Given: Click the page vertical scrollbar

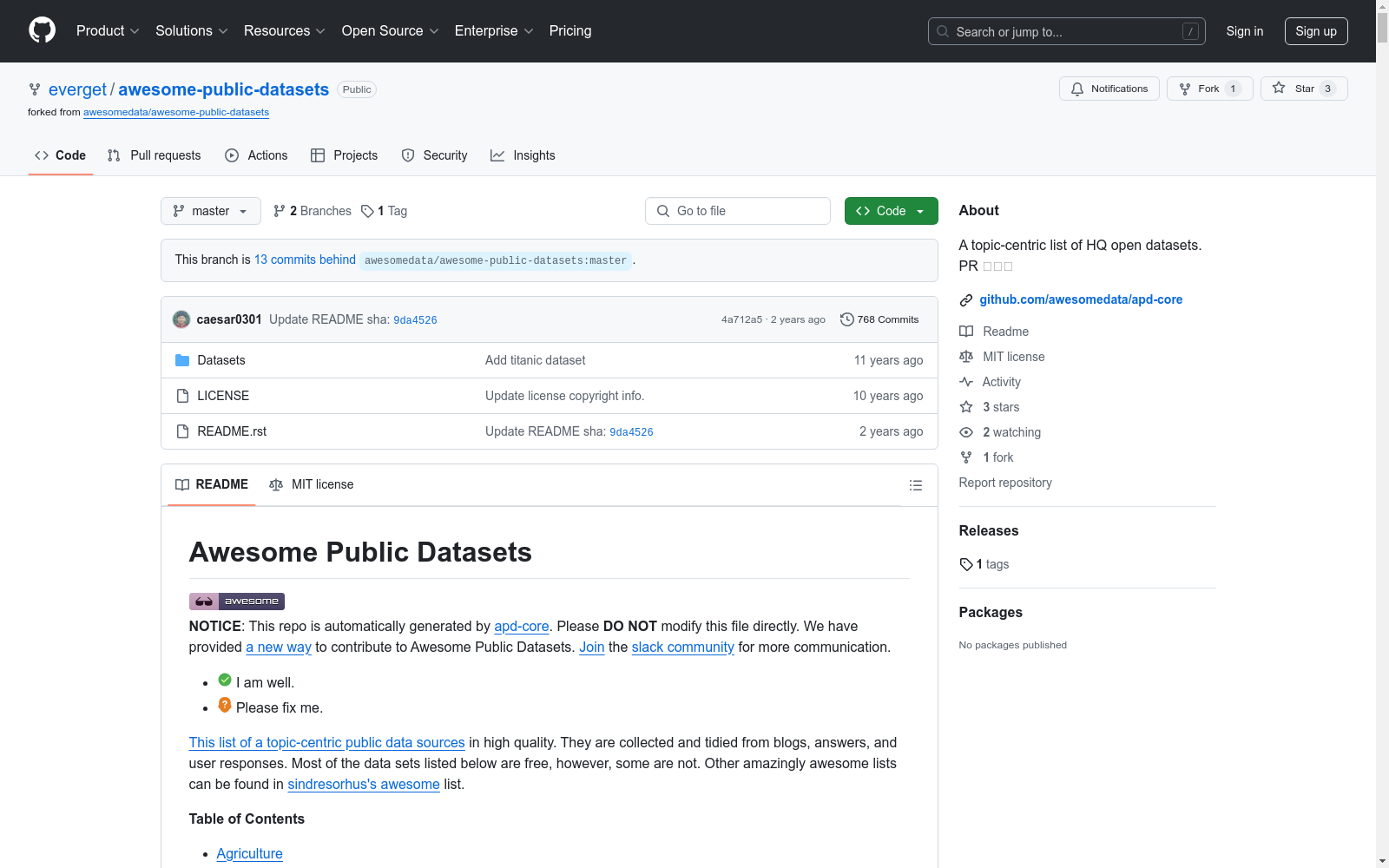Looking at the screenshot, I should [1382, 434].
